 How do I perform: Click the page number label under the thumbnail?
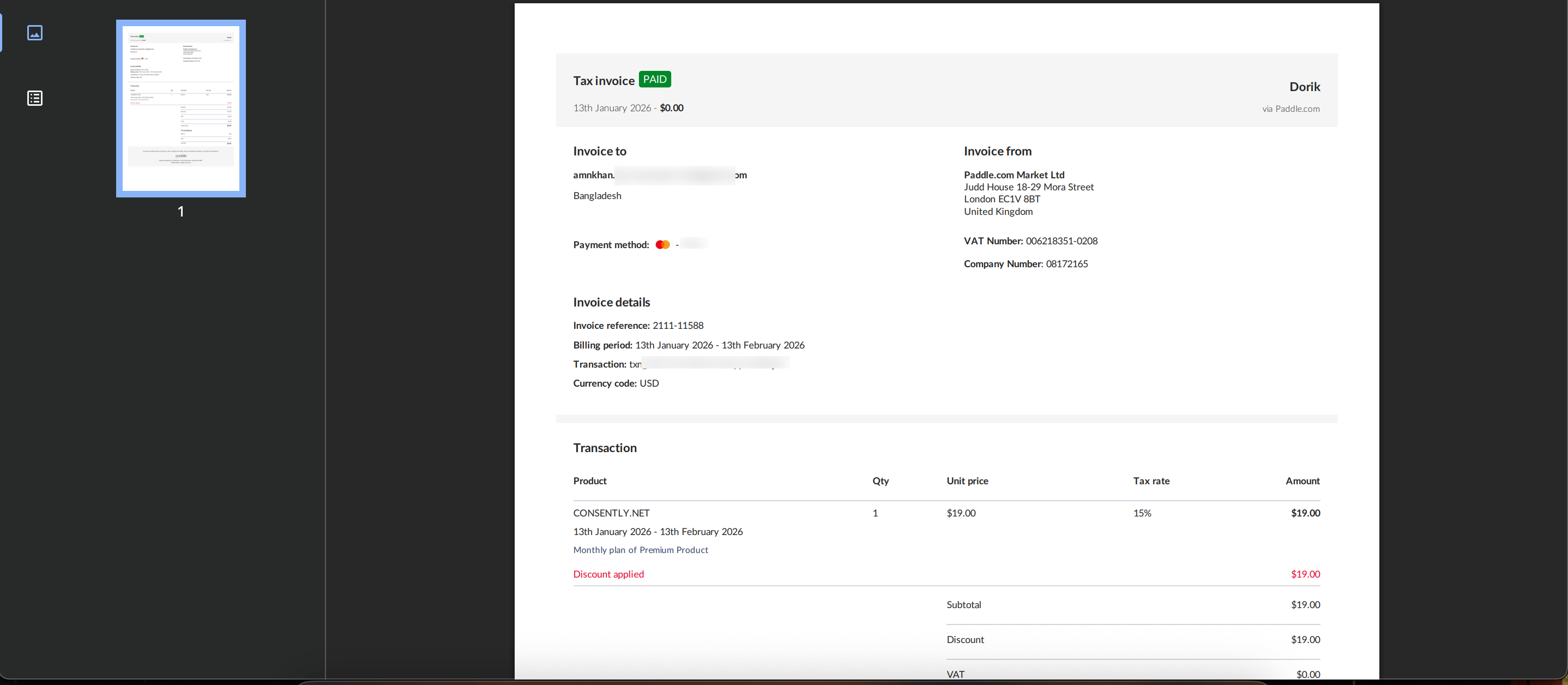[181, 211]
